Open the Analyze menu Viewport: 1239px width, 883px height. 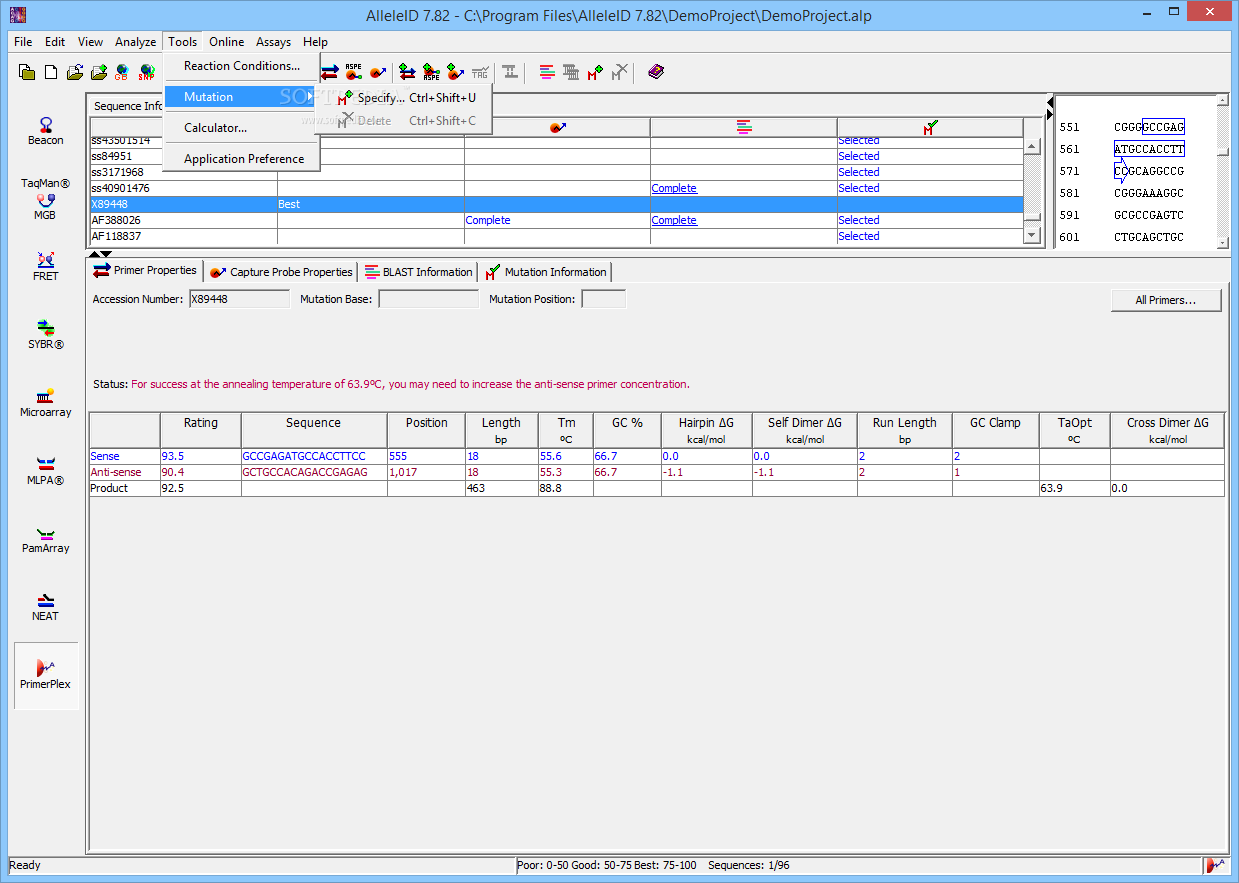(135, 42)
